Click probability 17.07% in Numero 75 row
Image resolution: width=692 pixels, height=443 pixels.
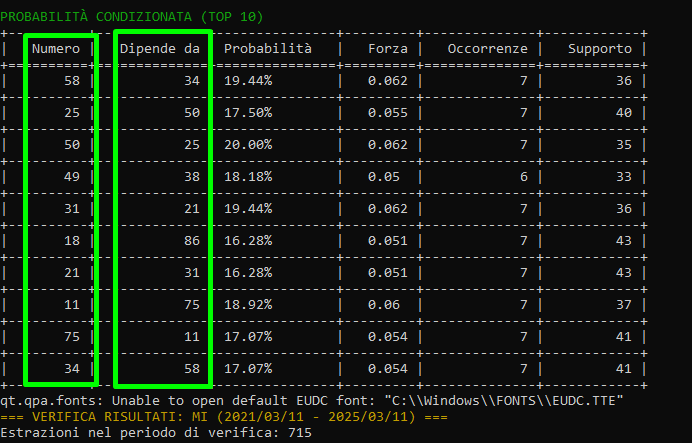tap(248, 337)
